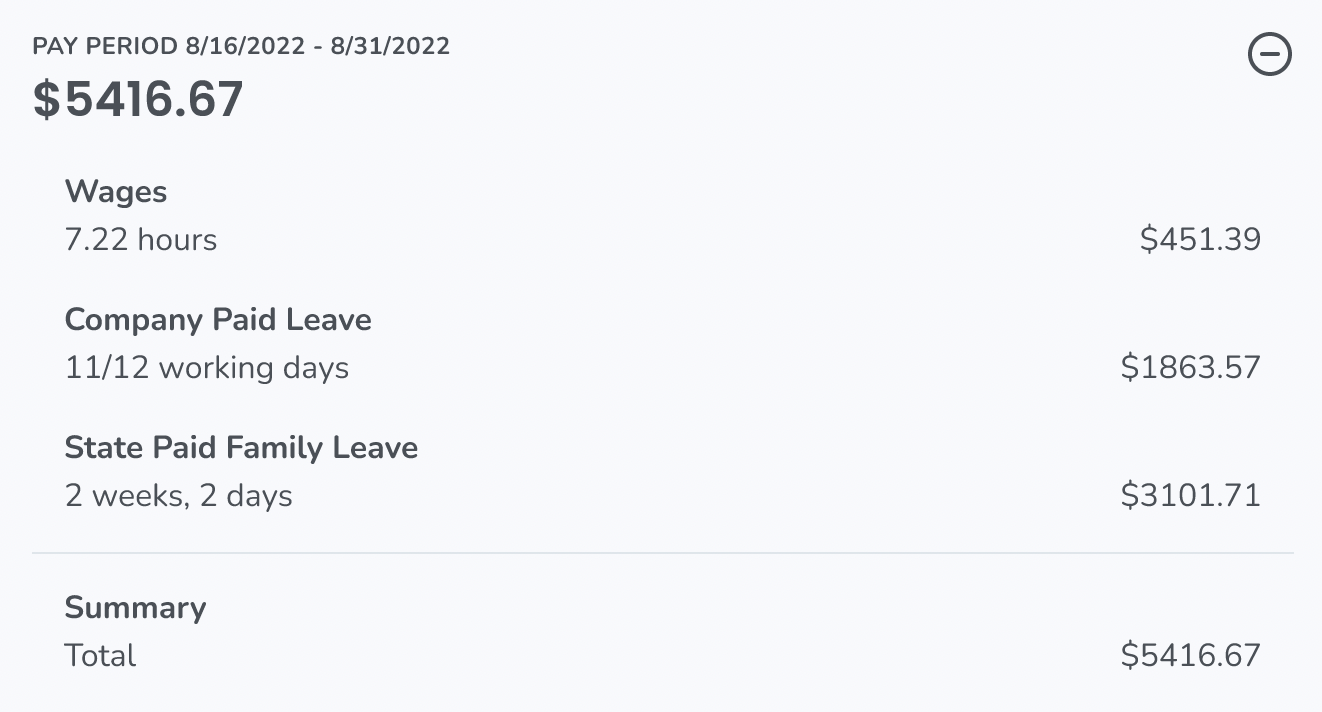Click the Company Paid Leave heading
Screen dimensions: 1322x712
pyautogui.click(x=218, y=319)
